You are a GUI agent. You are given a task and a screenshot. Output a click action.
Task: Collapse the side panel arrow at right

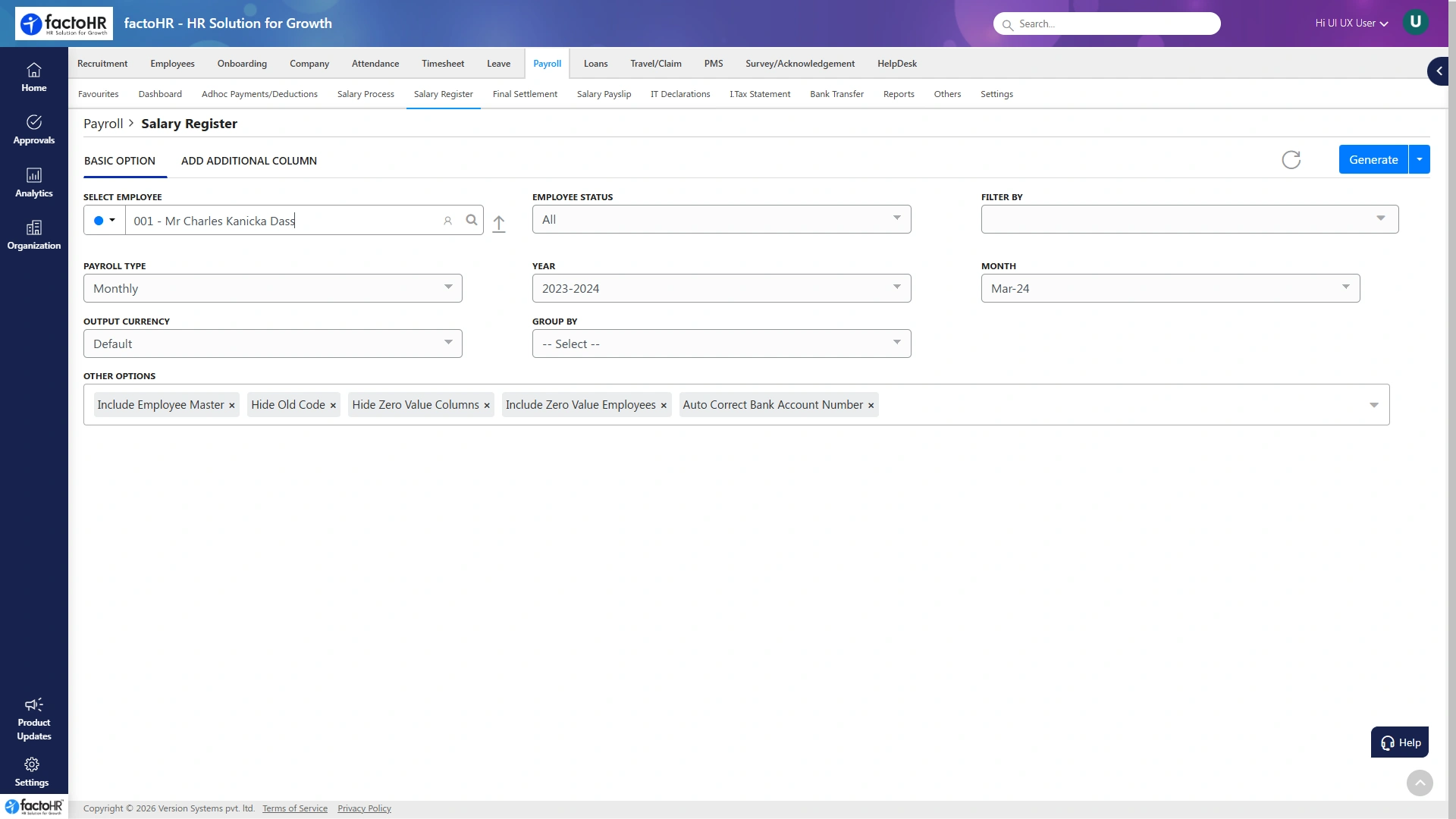tap(1438, 71)
